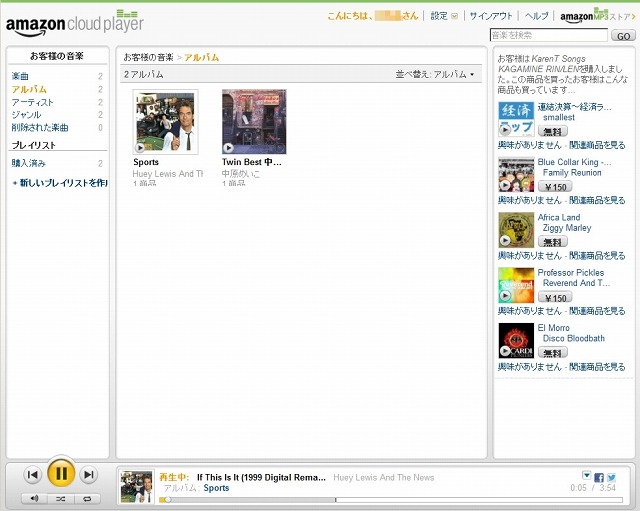Screen dimensions: 640x511
Task: Click the Amazon Cloud Player logo
Action: click(75, 23)
